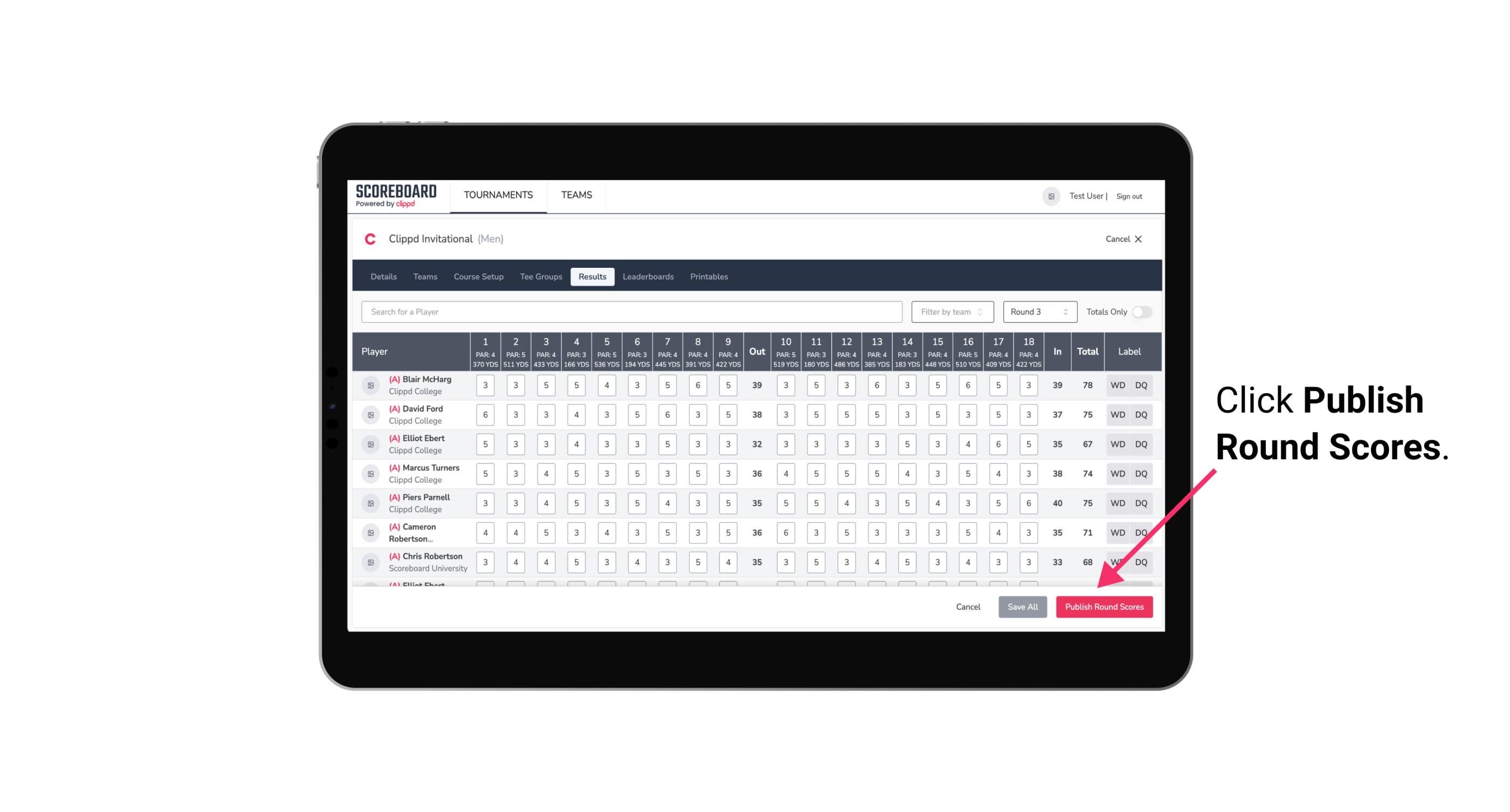Click the WD icon for Elliot Ebert
This screenshot has width=1510, height=812.
[x=1118, y=443]
